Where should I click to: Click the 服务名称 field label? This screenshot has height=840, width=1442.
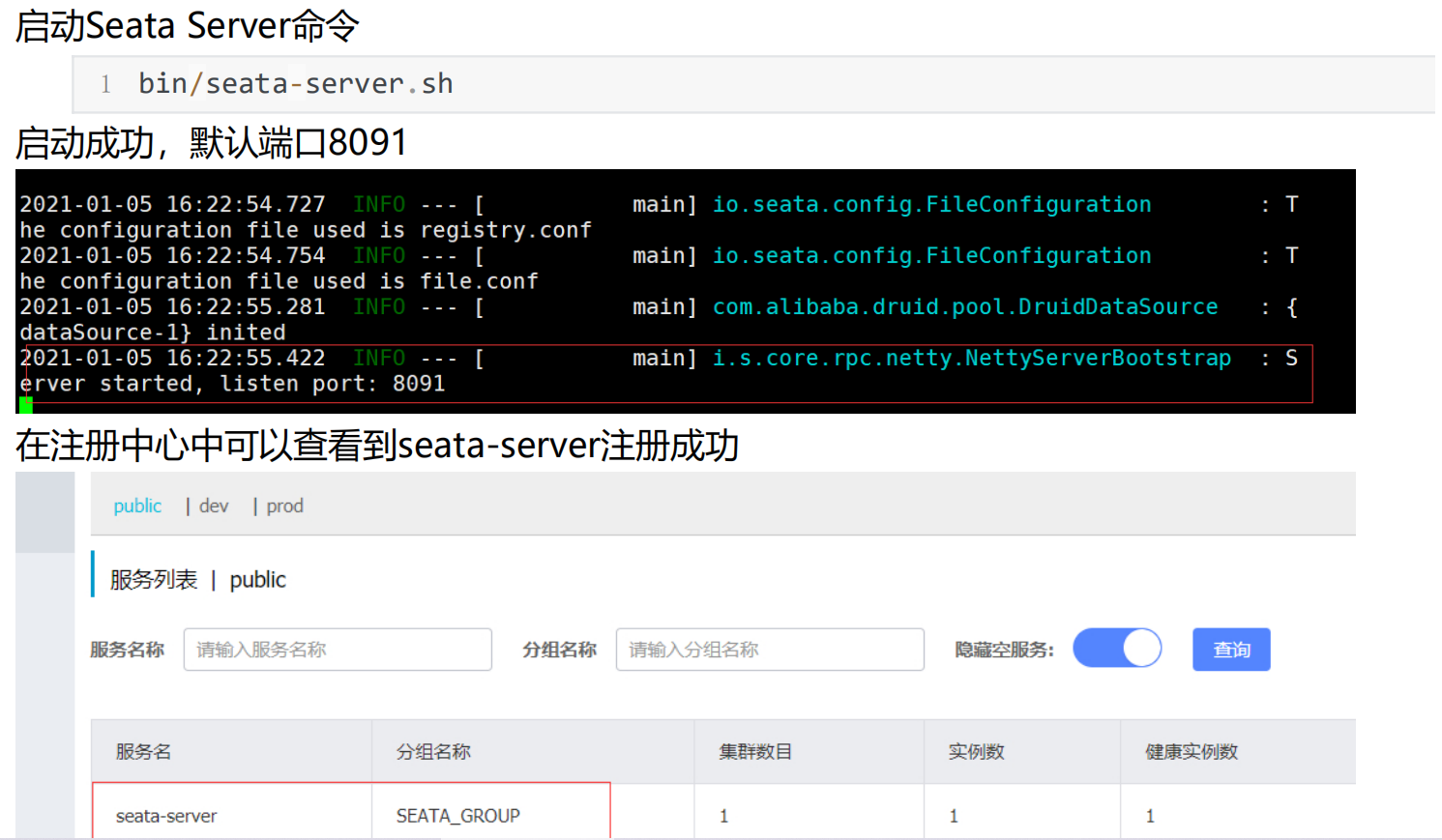127,650
